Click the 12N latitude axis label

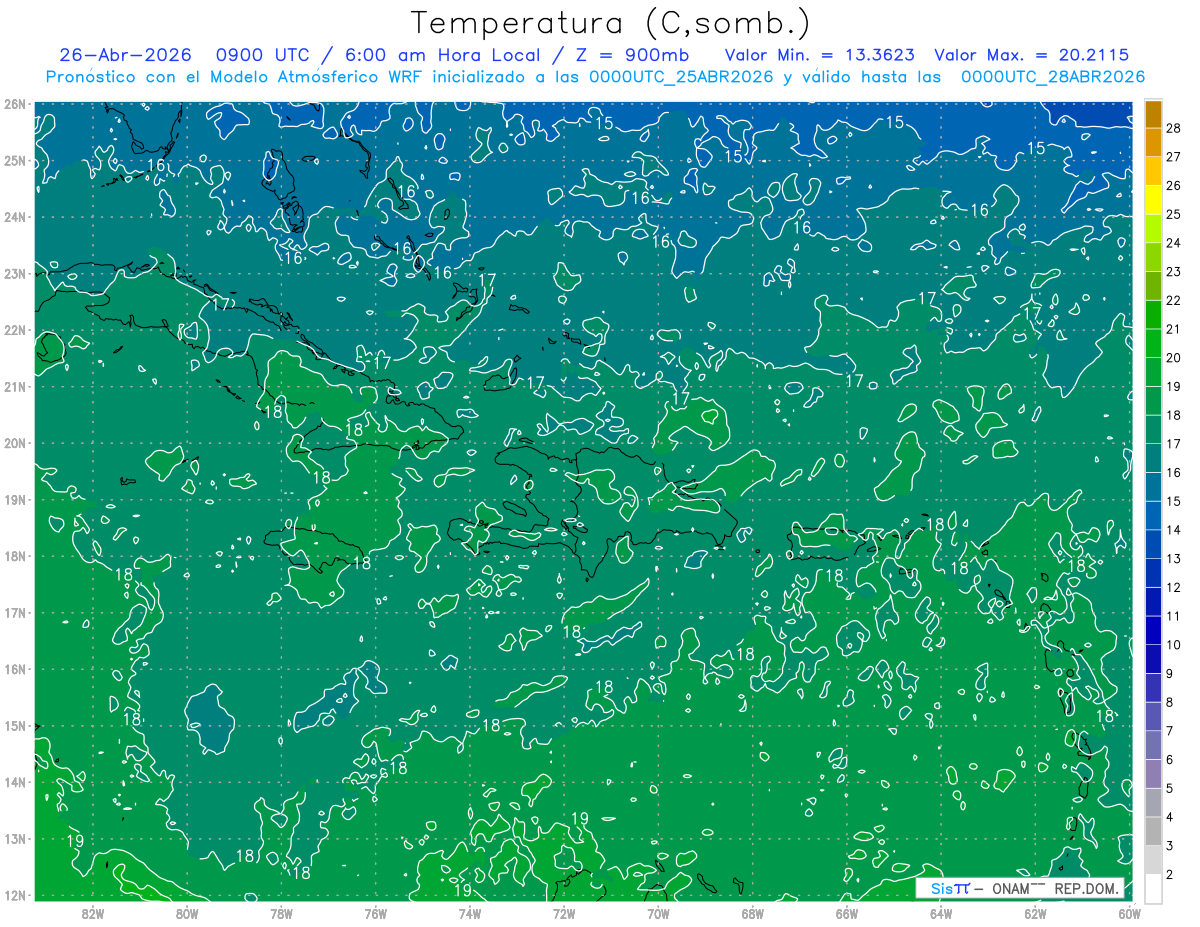tap(14, 896)
